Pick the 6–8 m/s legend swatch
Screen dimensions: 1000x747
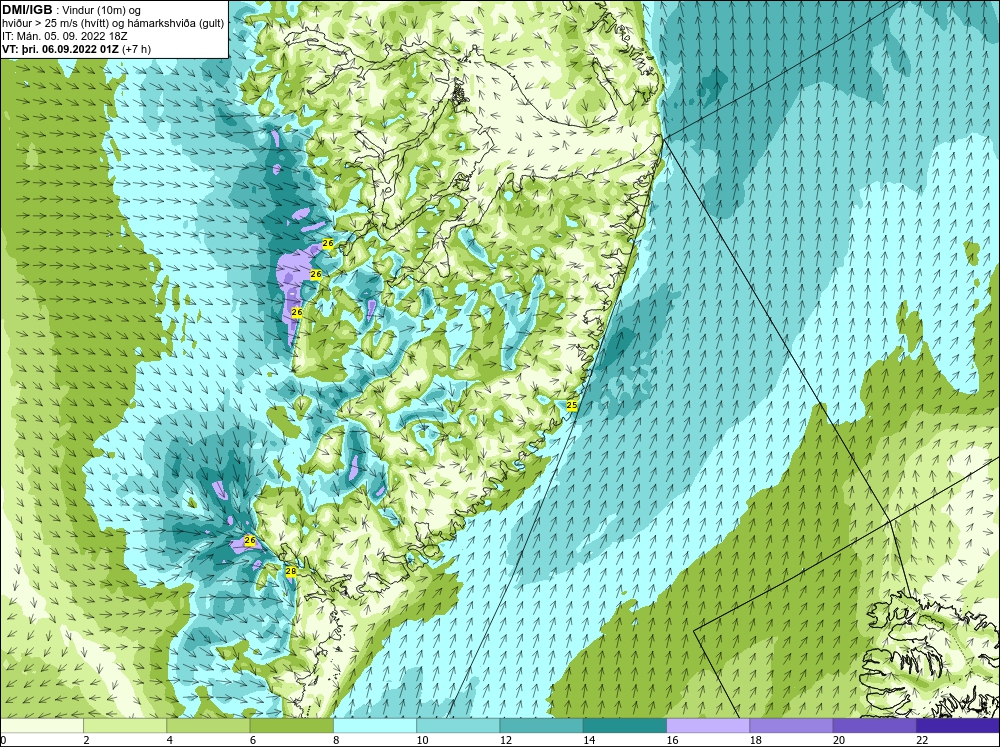pyautogui.click(x=291, y=725)
